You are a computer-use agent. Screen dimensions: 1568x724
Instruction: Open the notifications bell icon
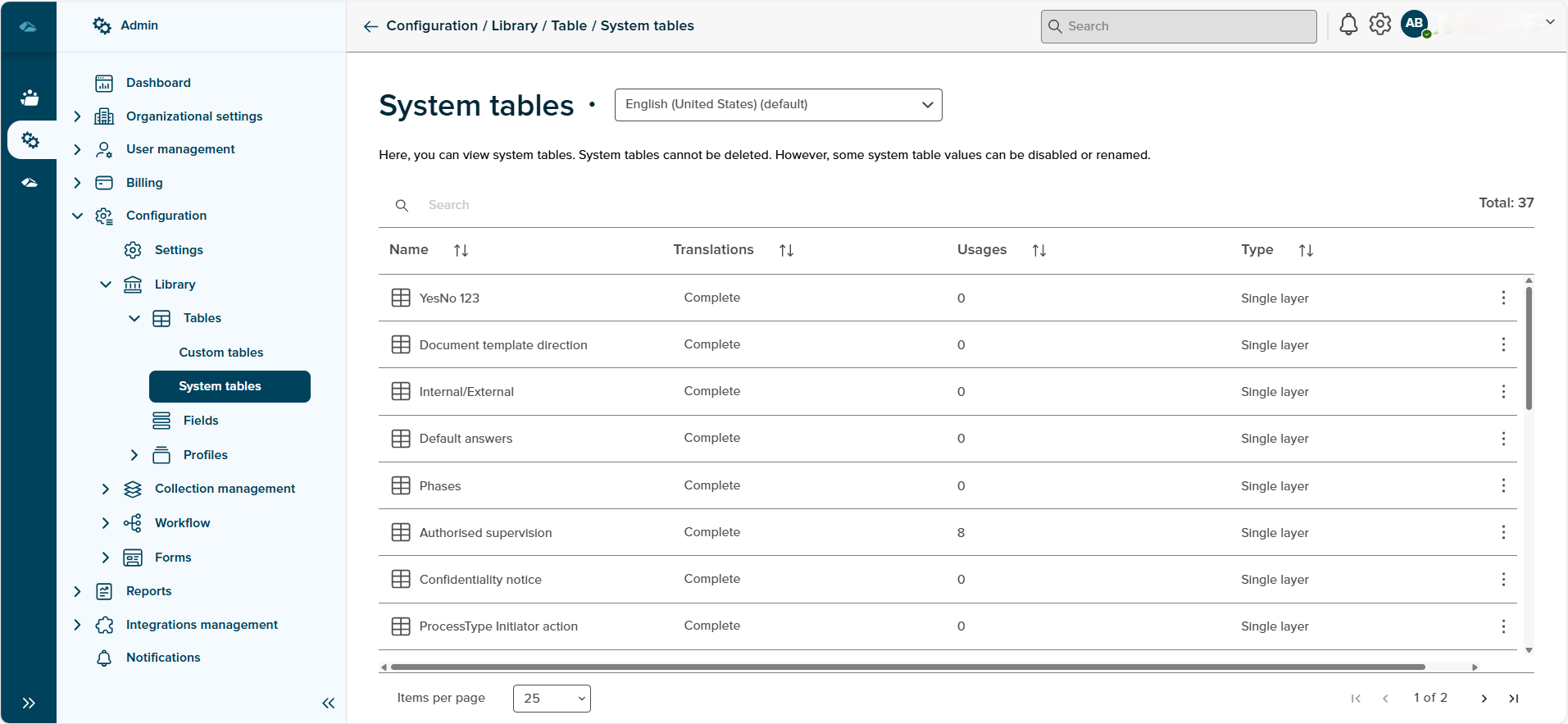(1348, 25)
